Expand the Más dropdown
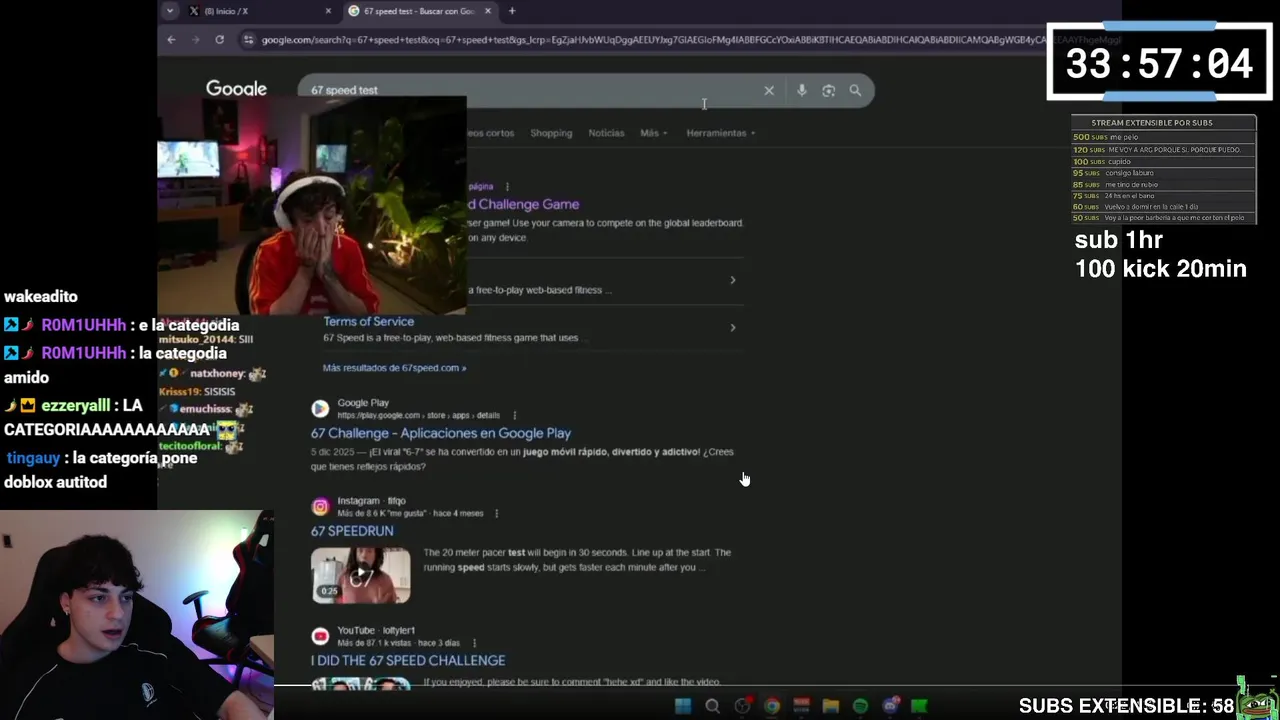 pyautogui.click(x=654, y=133)
